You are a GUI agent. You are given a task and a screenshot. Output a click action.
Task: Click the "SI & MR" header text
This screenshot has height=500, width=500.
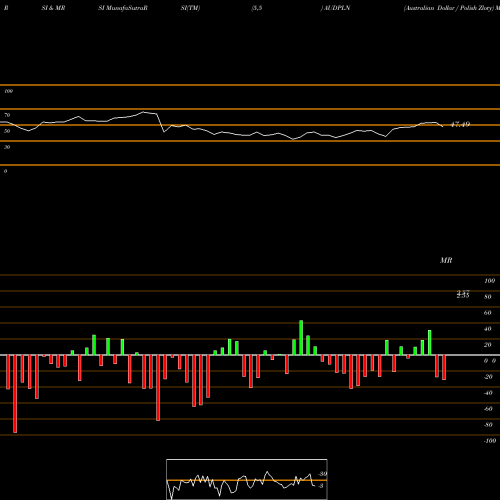(53, 8)
